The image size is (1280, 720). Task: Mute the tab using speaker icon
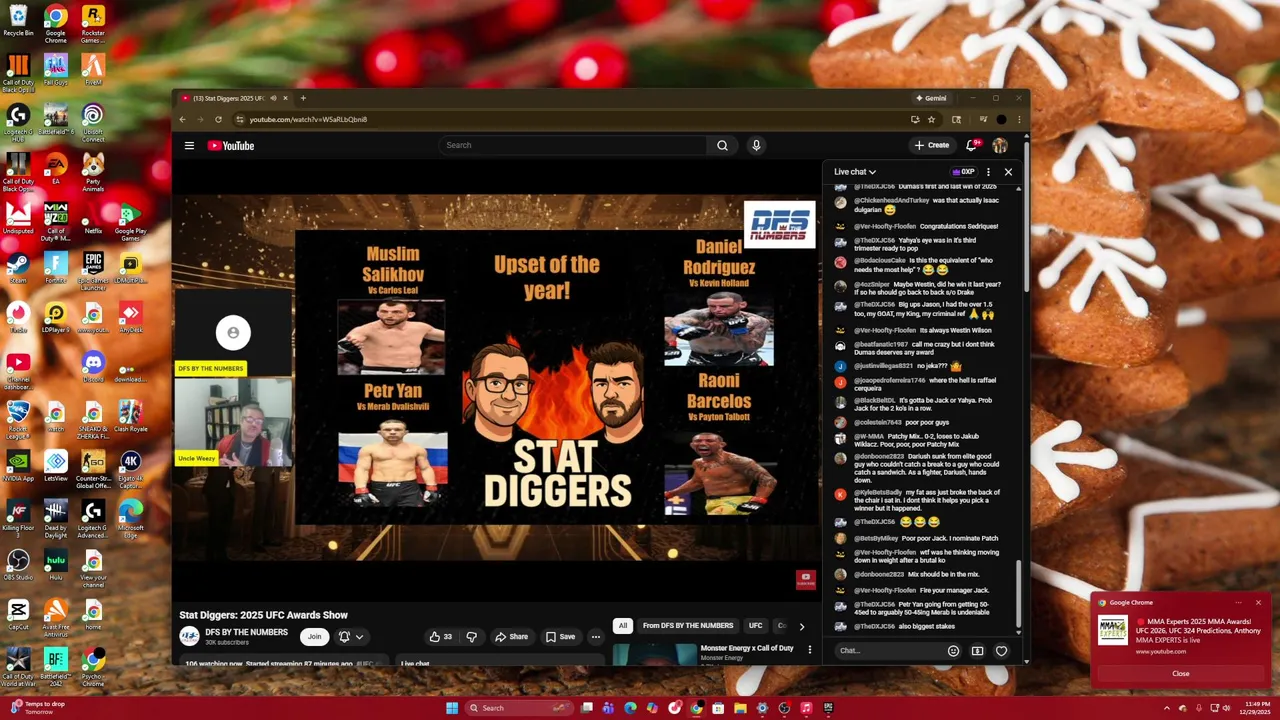273,98
